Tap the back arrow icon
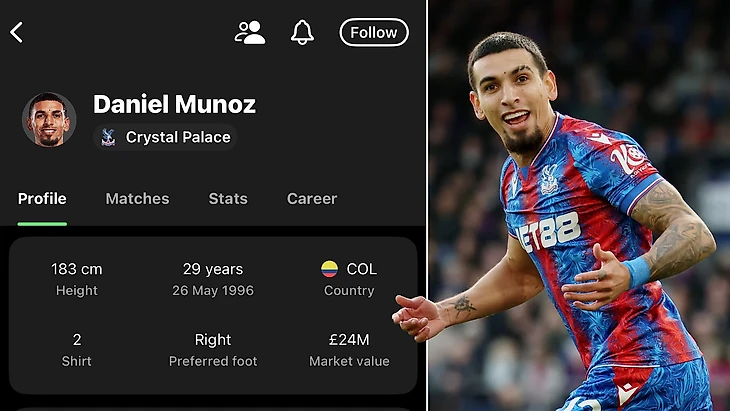Viewport: 730px width, 411px height. click(x=17, y=32)
